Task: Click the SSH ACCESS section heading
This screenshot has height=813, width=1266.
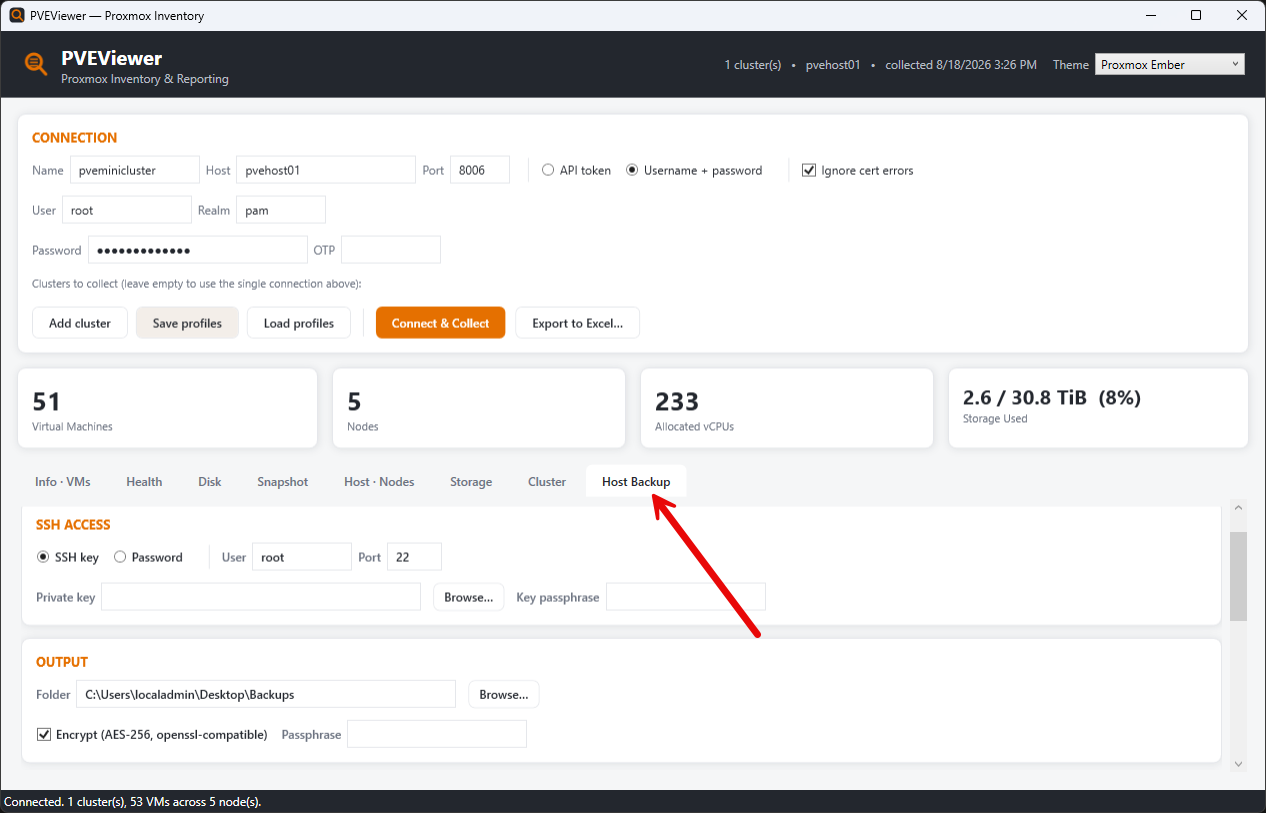Action: (x=73, y=524)
